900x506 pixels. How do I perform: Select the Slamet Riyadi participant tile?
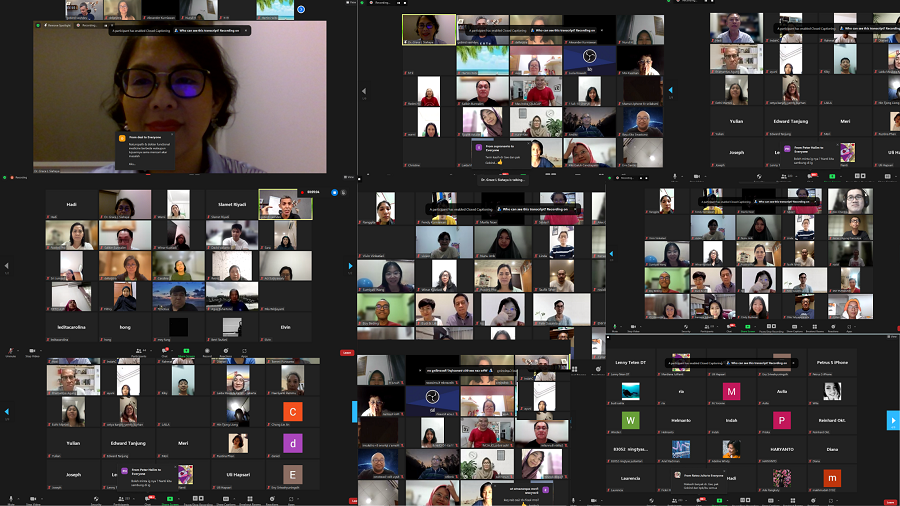click(x=232, y=204)
